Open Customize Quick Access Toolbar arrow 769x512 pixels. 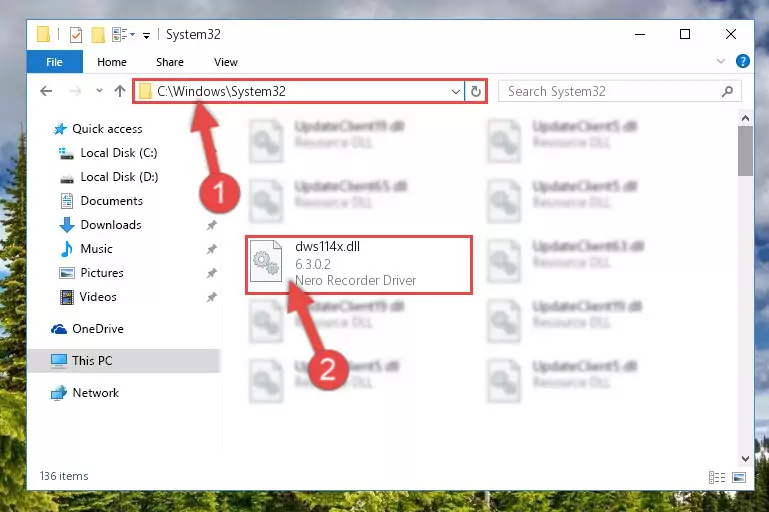146,35
